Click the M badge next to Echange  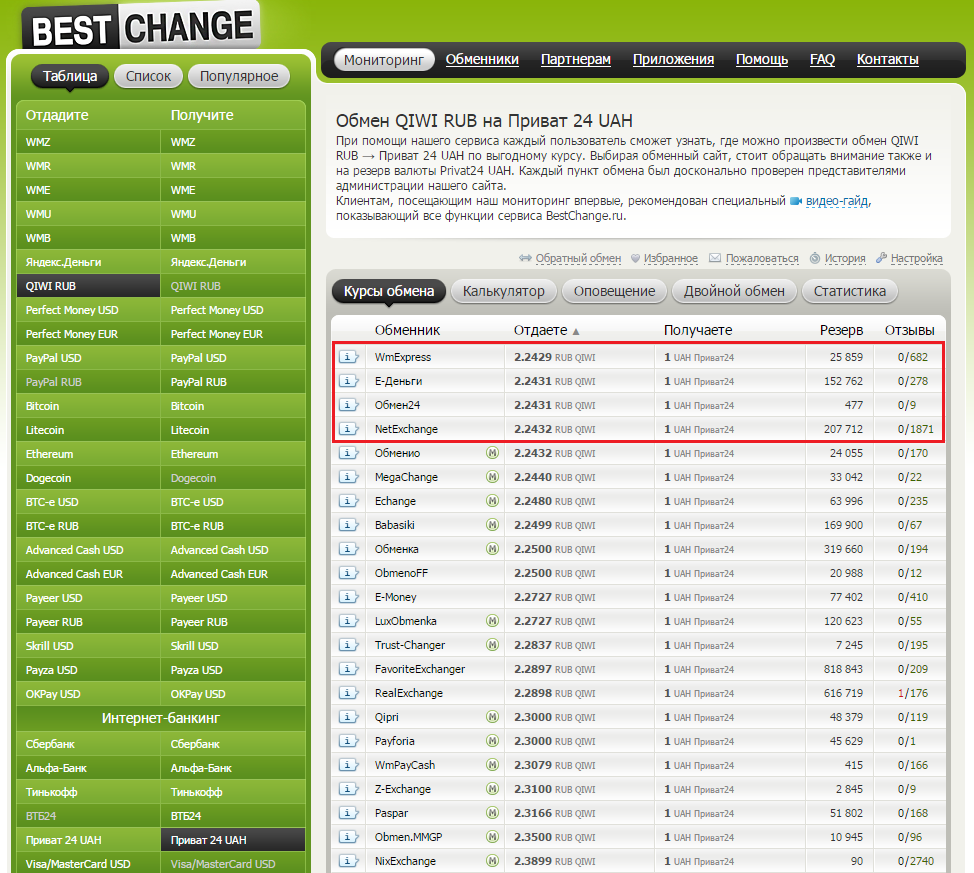[493, 501]
